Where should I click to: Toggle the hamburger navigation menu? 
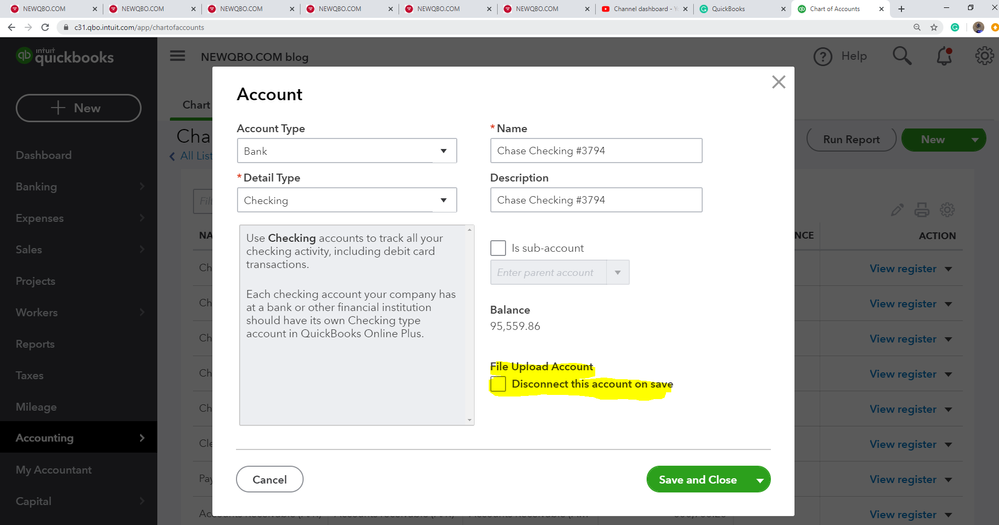(x=178, y=56)
